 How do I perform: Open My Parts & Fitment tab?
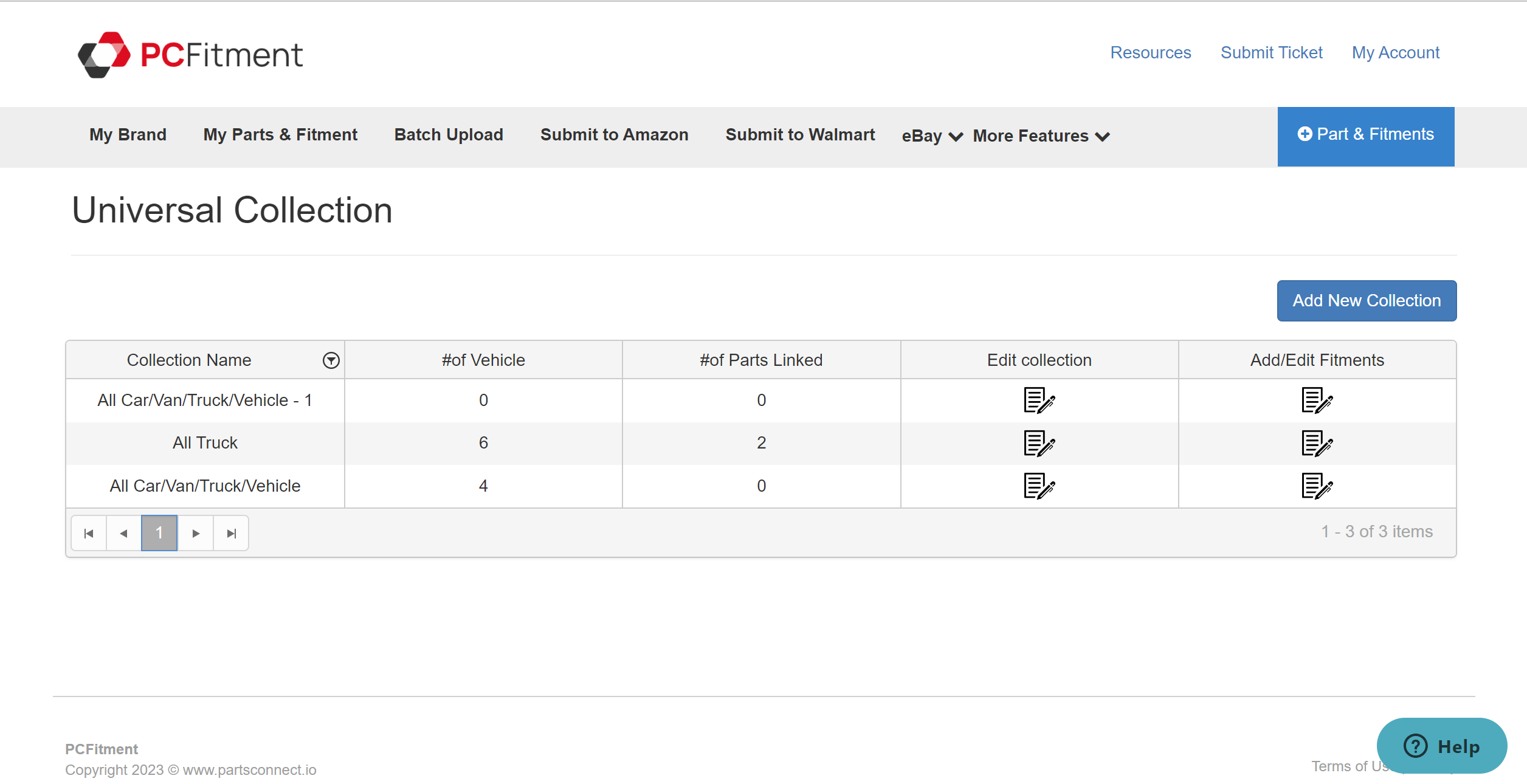[280, 135]
